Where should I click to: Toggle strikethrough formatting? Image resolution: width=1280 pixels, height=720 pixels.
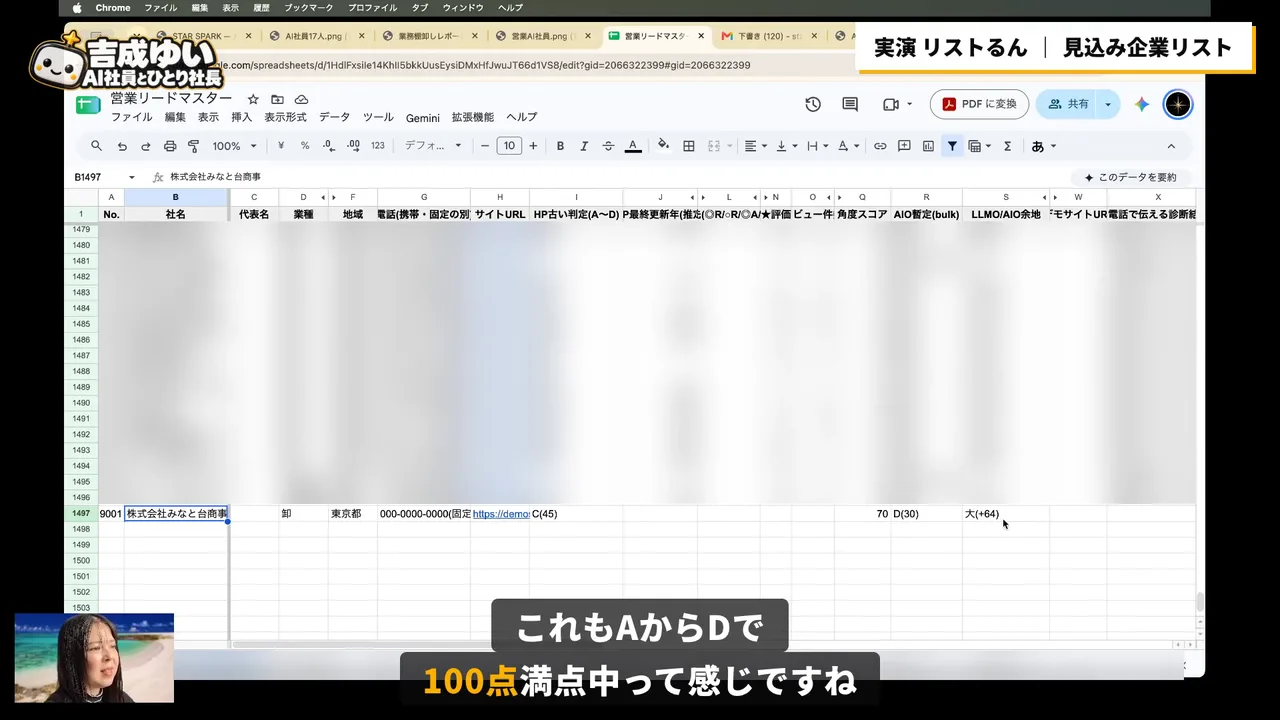coord(608,146)
